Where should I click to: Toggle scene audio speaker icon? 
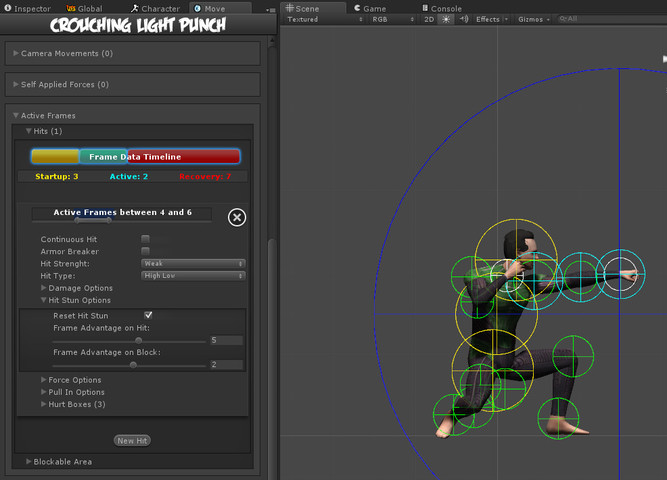coord(464,20)
